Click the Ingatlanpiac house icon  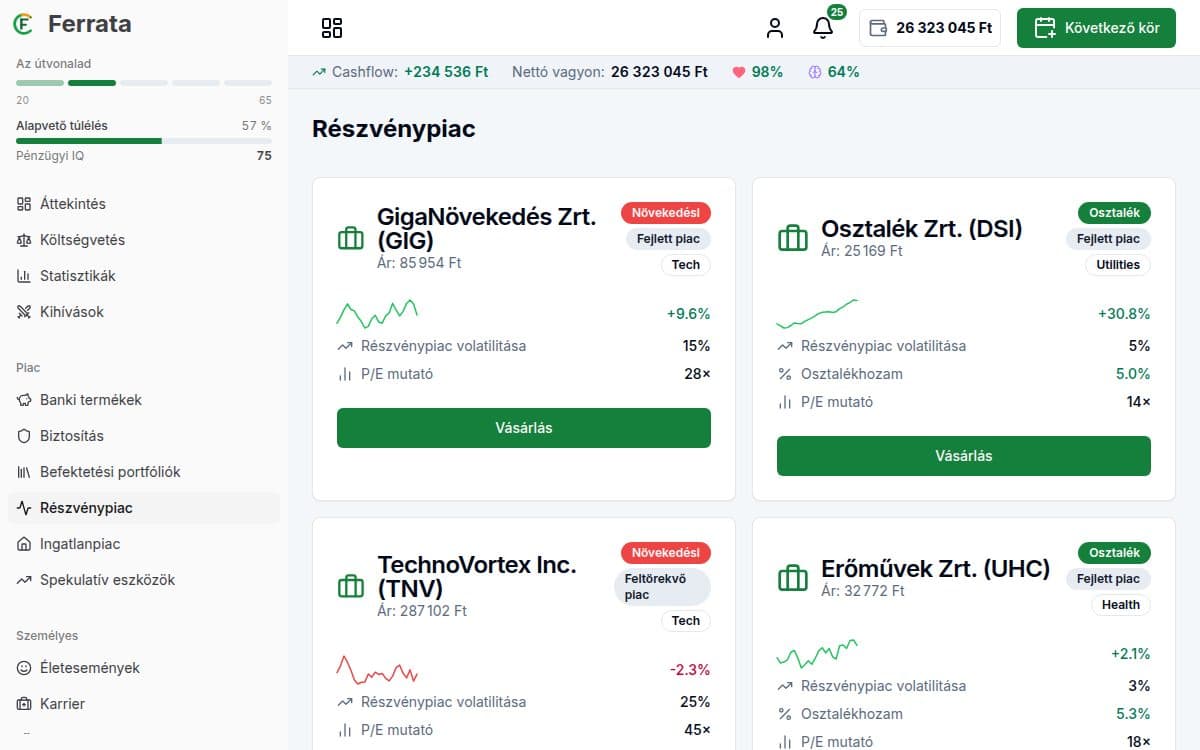25,544
